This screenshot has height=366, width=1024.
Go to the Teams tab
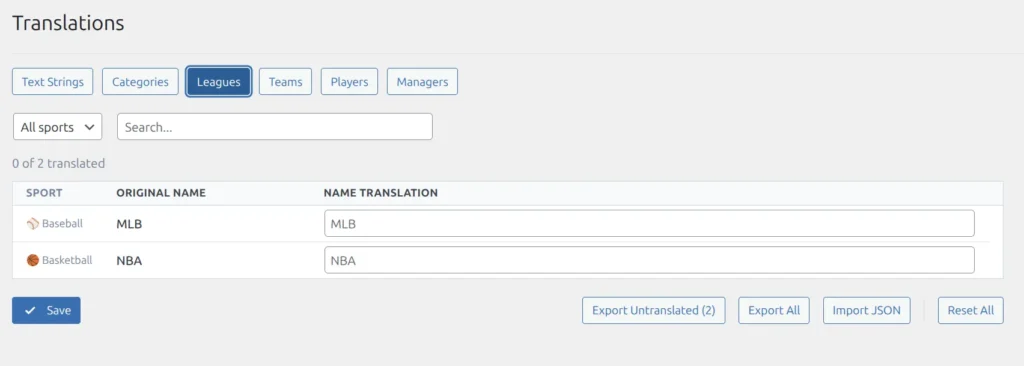285,82
